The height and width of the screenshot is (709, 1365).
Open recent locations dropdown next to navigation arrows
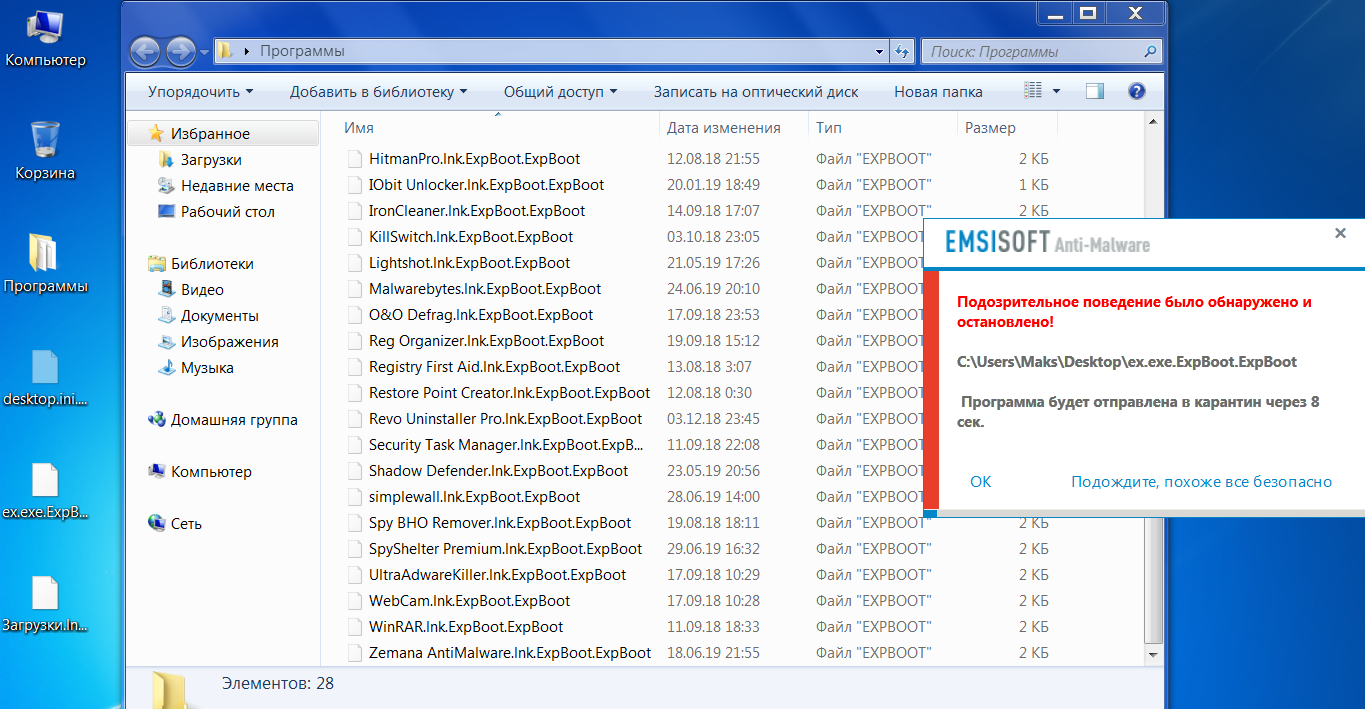(x=205, y=51)
